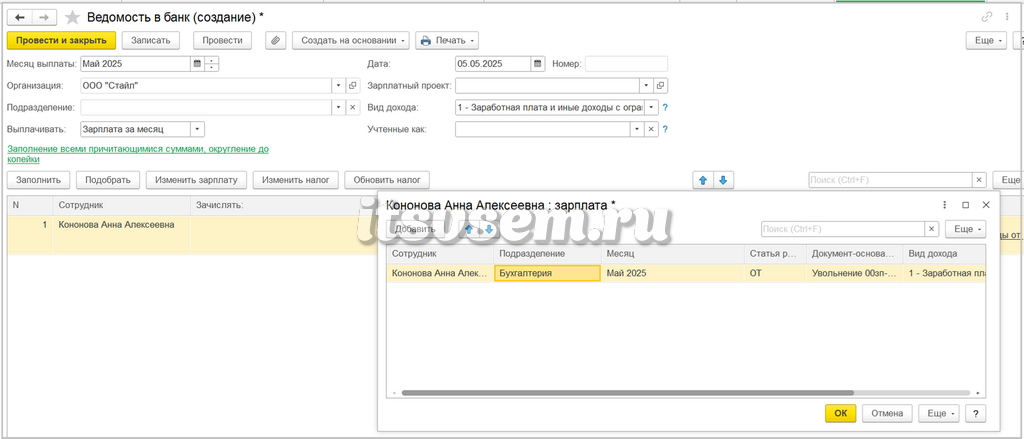Open the Выплачивать dropdown list
The image size is (1024, 439).
coord(199,129)
